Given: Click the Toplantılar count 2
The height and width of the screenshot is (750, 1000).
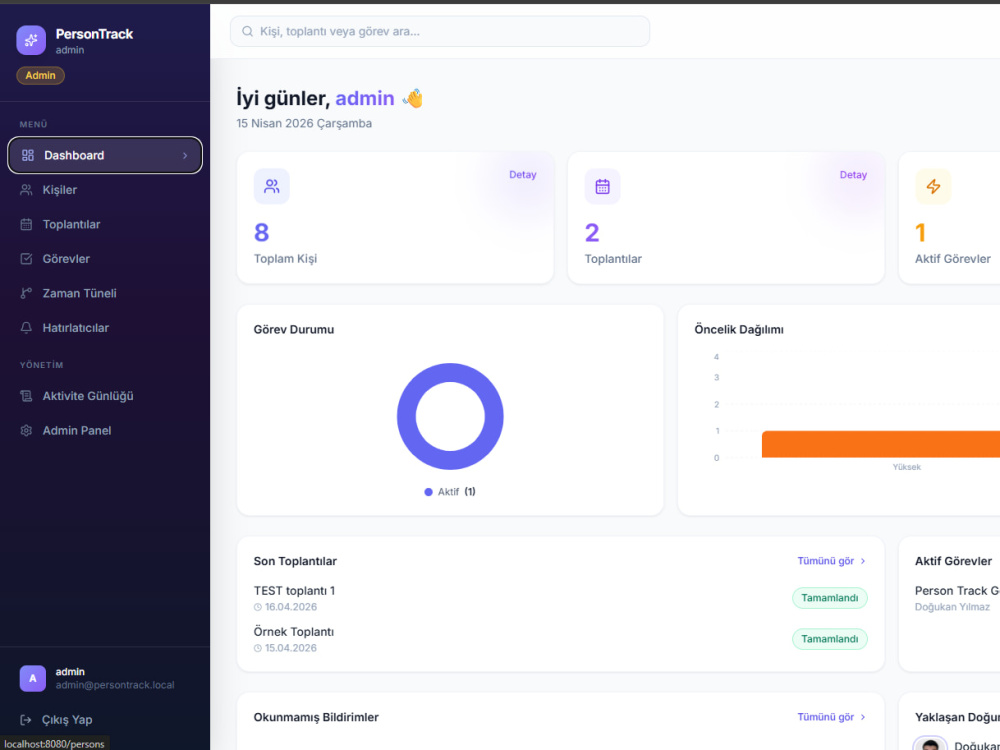Looking at the screenshot, I should point(592,233).
